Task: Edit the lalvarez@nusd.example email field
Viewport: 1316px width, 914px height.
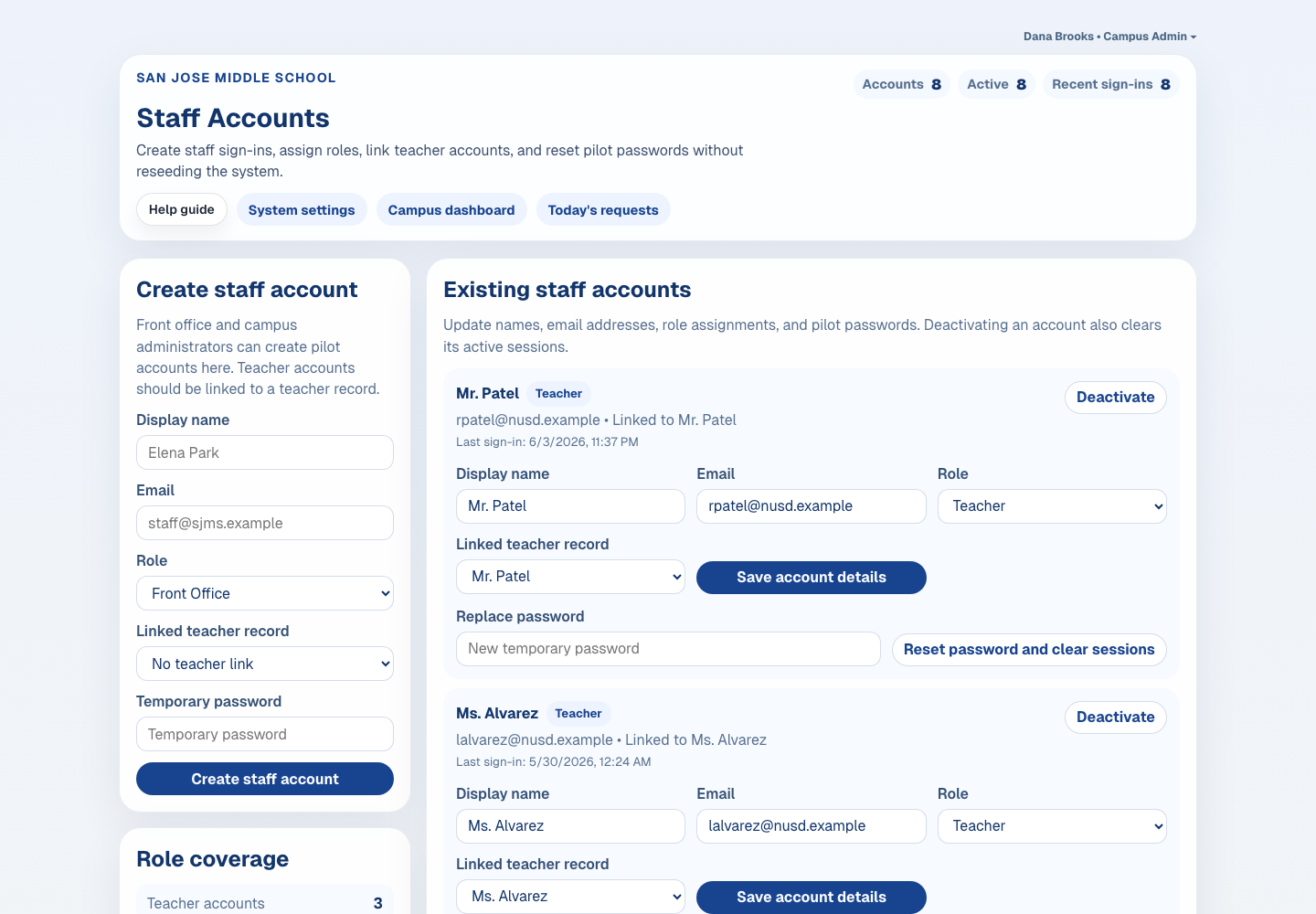Action: click(812, 826)
